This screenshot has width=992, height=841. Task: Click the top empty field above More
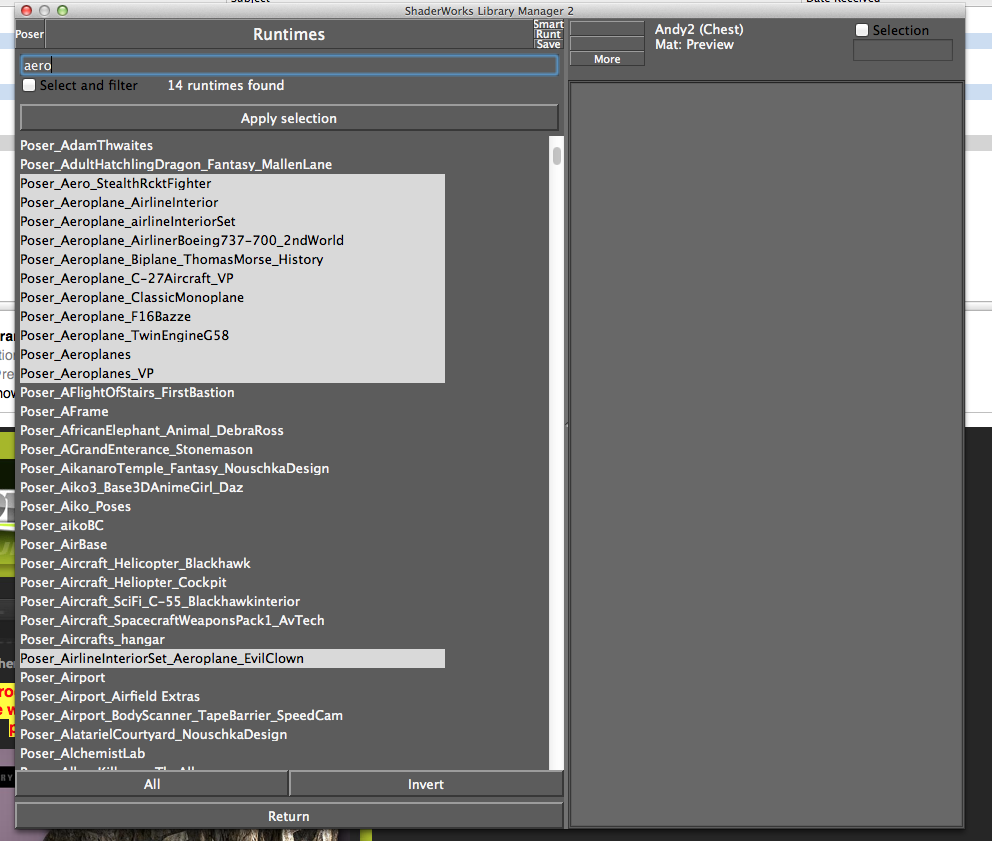tap(607, 28)
